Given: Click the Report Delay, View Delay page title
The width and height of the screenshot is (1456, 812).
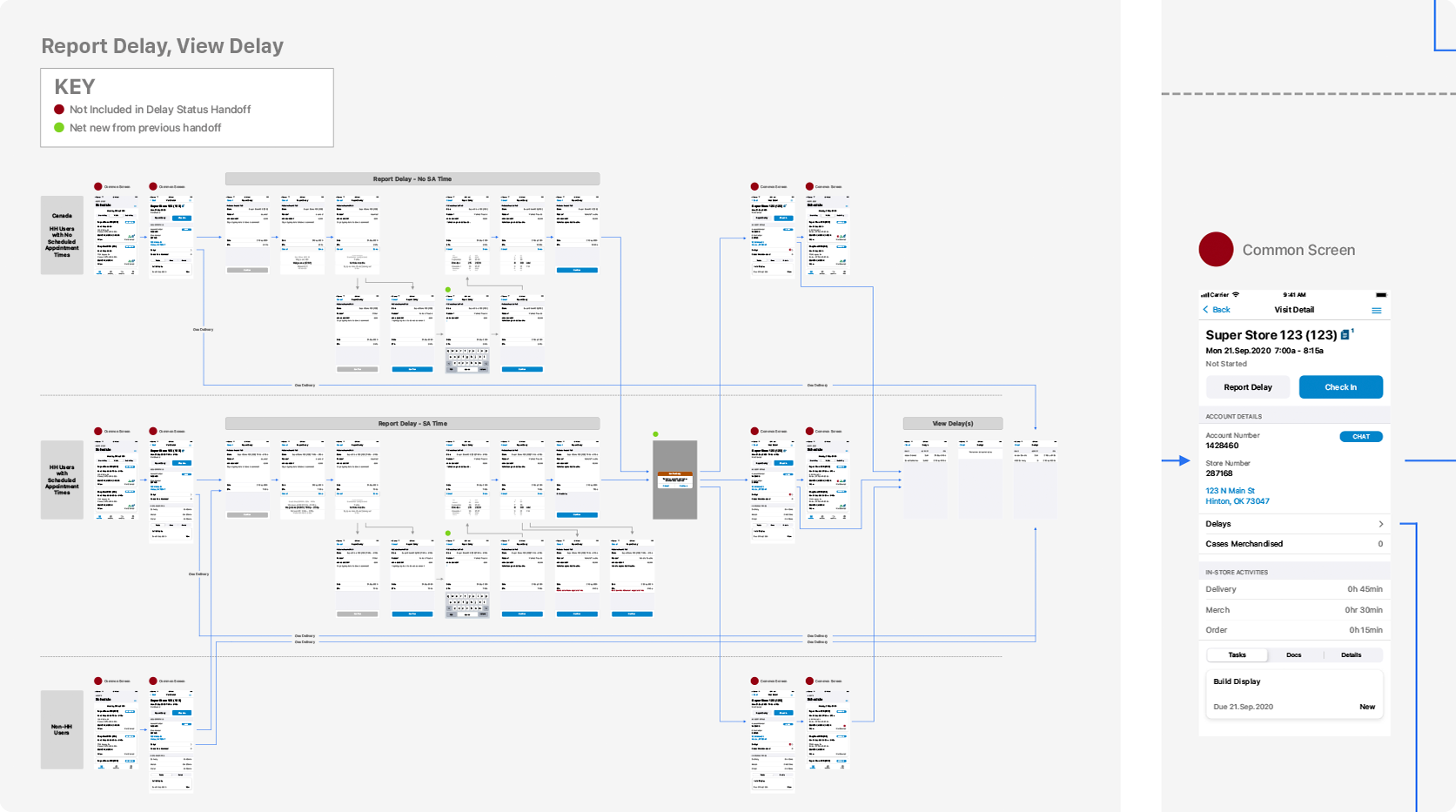Looking at the screenshot, I should pos(162,46).
